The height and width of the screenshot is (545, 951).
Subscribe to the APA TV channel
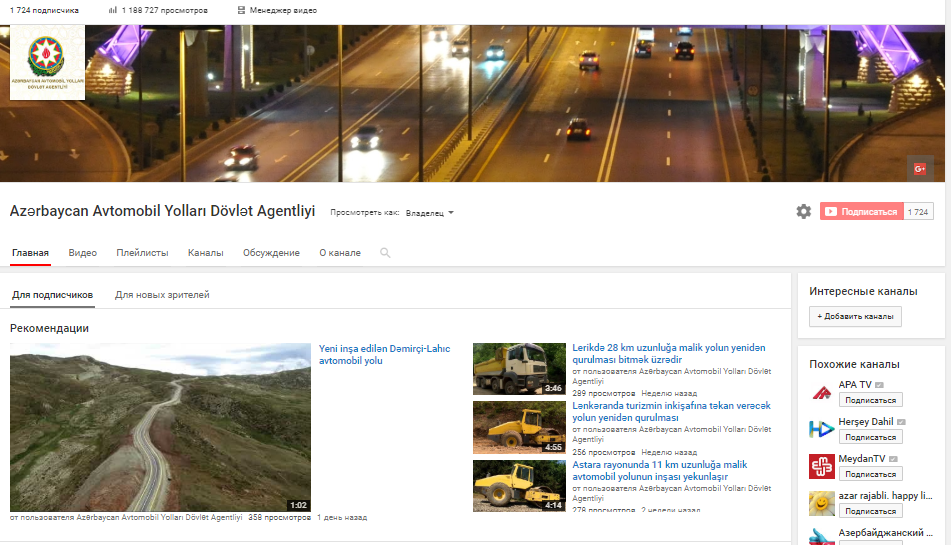870,400
